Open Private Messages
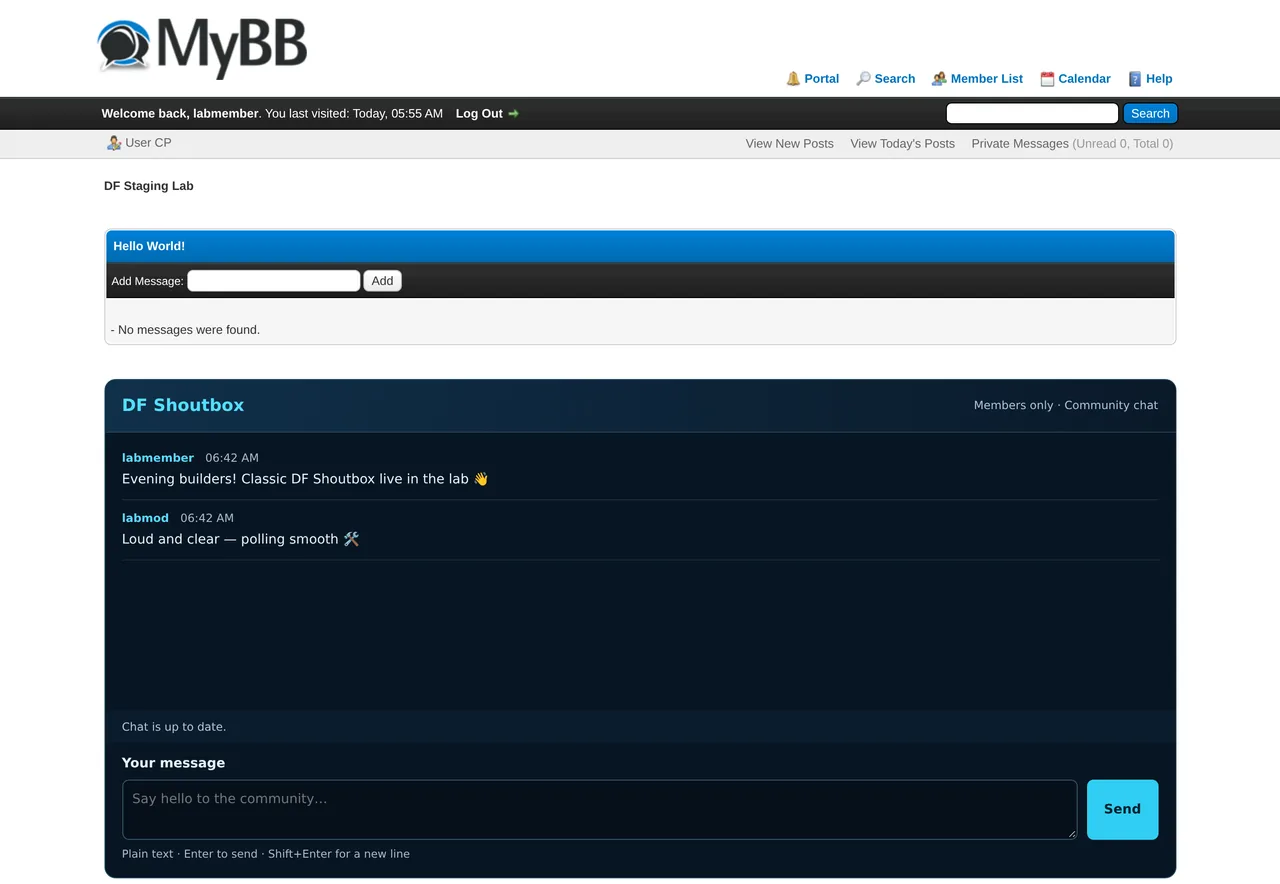Screen dimensions: 1280x884 point(1020,144)
